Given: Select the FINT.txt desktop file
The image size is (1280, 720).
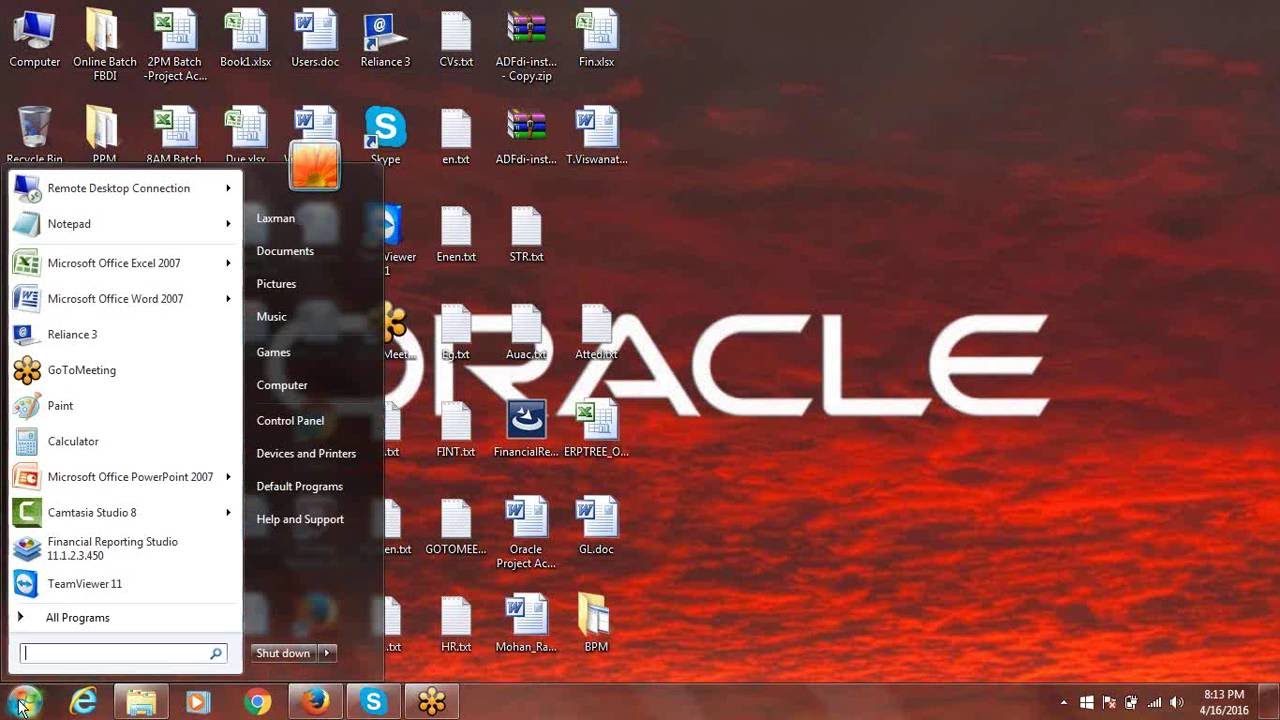Looking at the screenshot, I should (x=456, y=430).
